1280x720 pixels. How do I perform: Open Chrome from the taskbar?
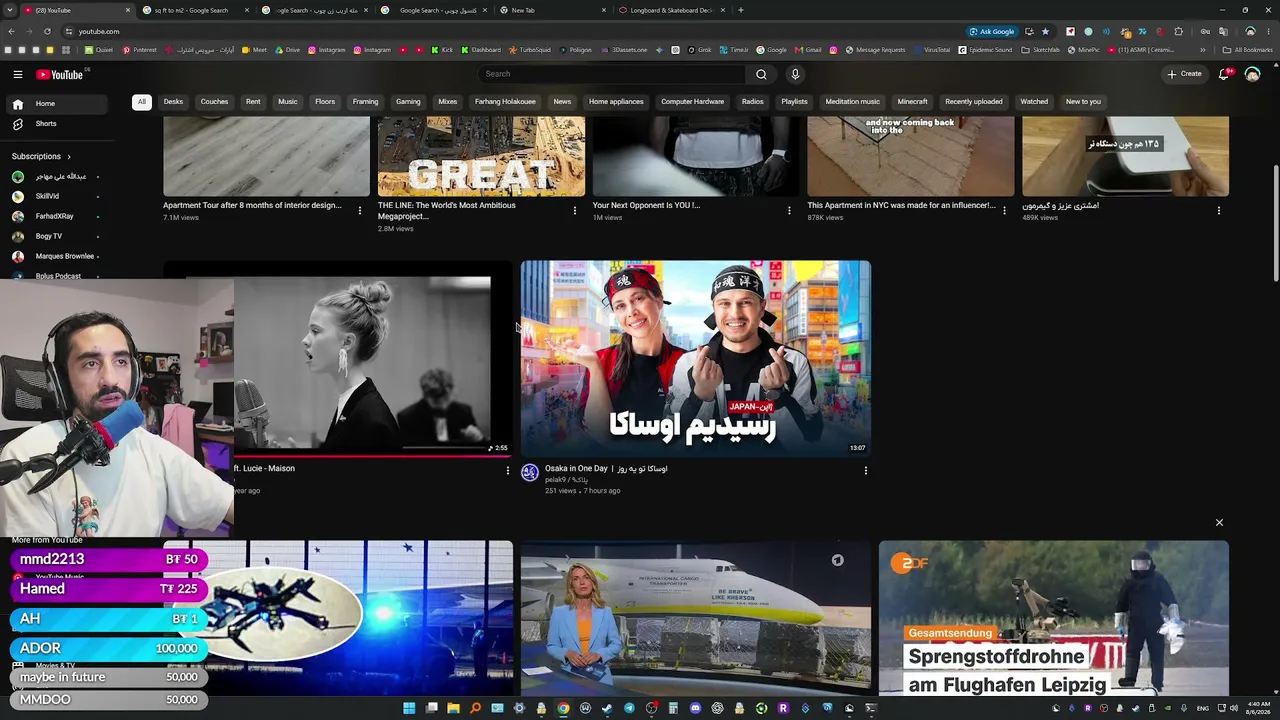(x=563, y=708)
